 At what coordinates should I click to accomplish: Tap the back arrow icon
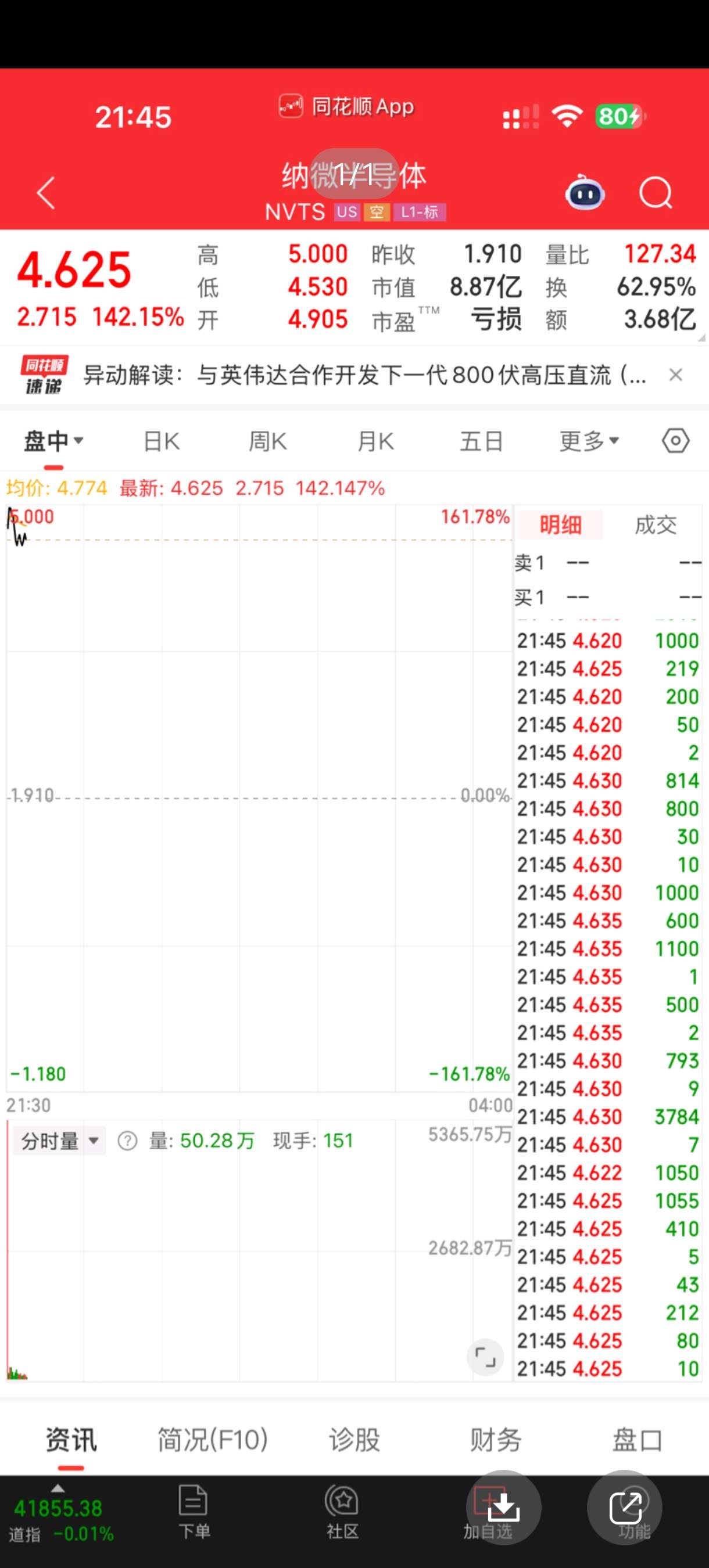click(x=46, y=193)
